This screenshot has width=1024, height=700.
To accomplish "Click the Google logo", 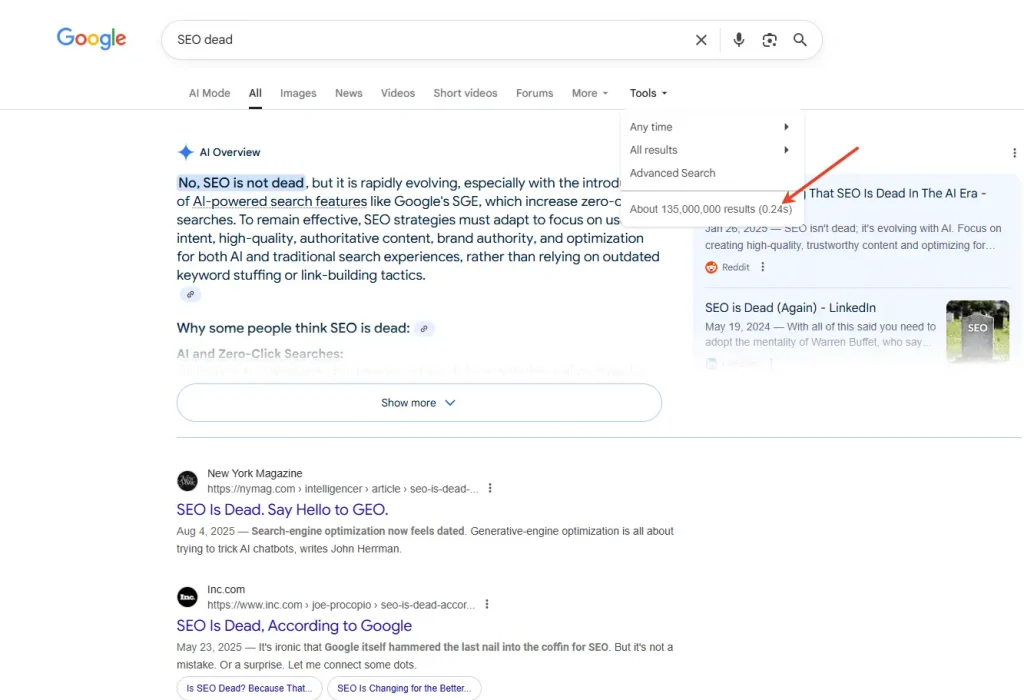I will pos(91,39).
